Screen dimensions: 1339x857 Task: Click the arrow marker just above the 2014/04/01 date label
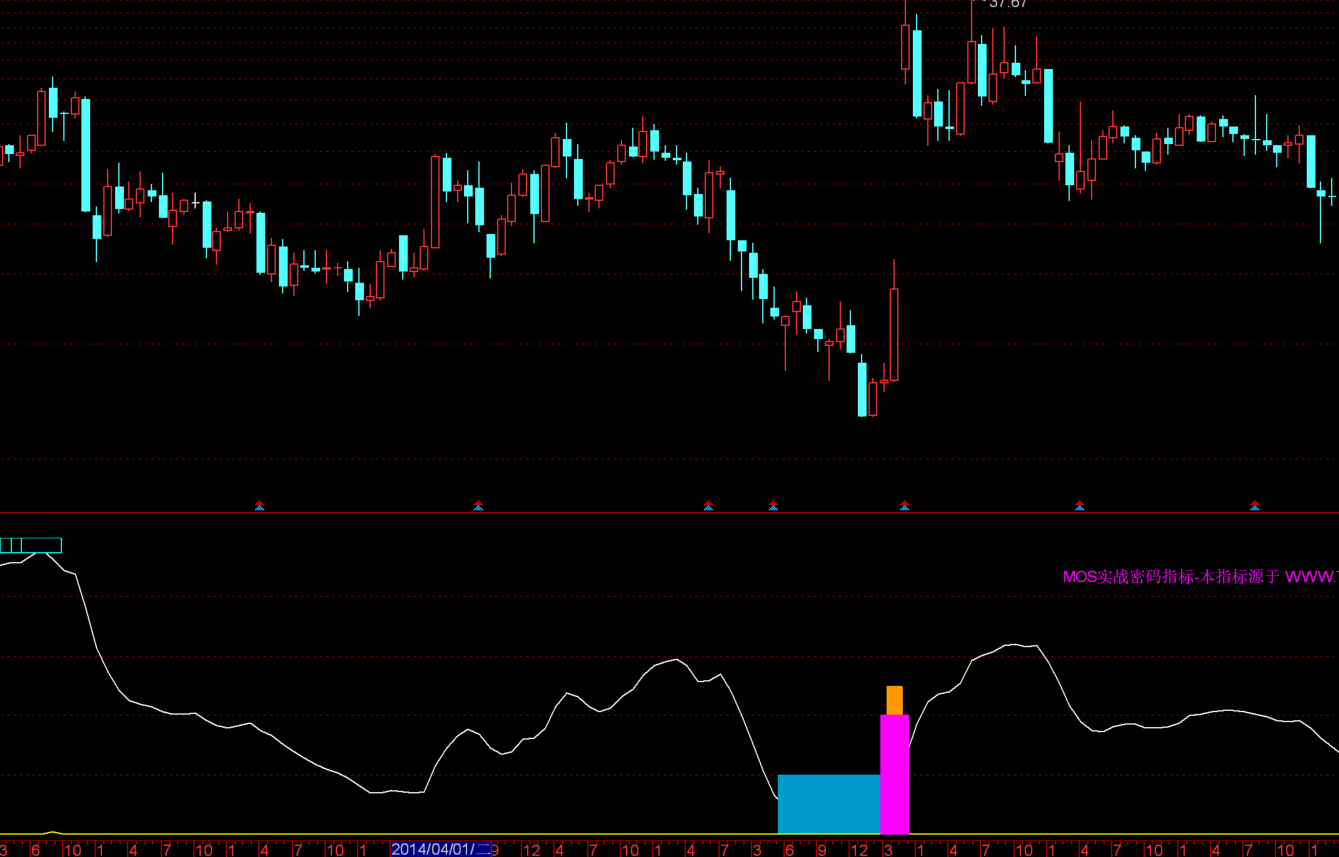[x=478, y=506]
